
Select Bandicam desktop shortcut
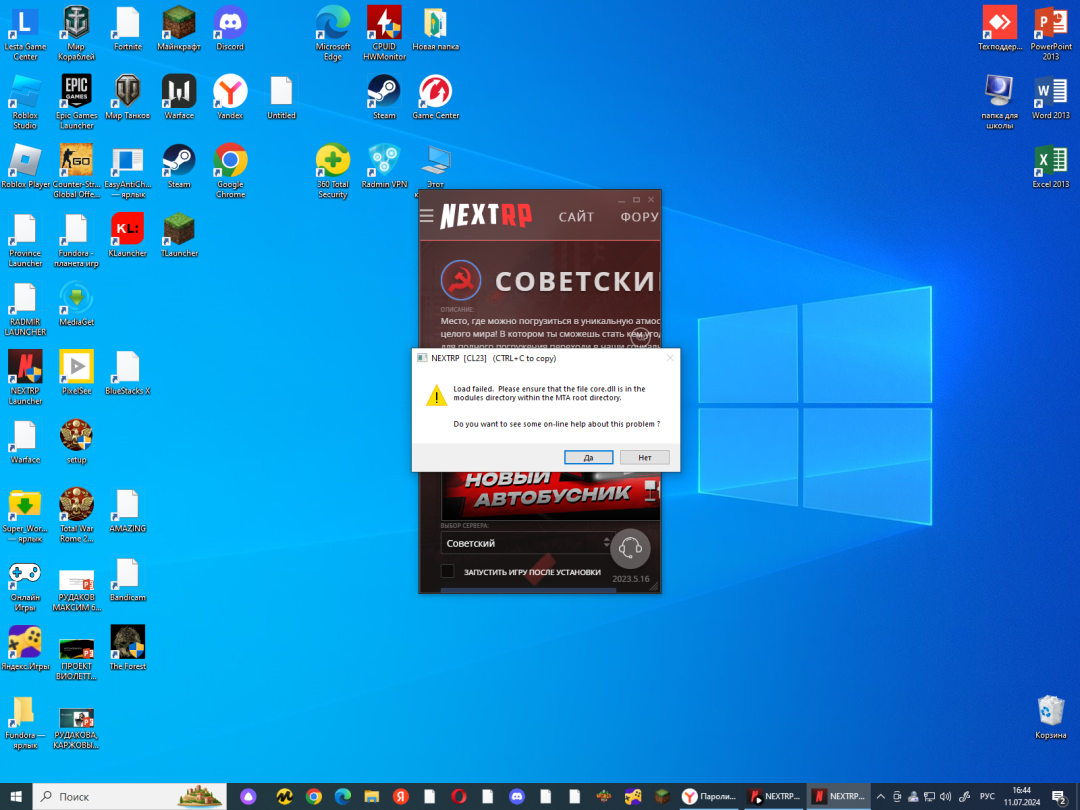127,579
